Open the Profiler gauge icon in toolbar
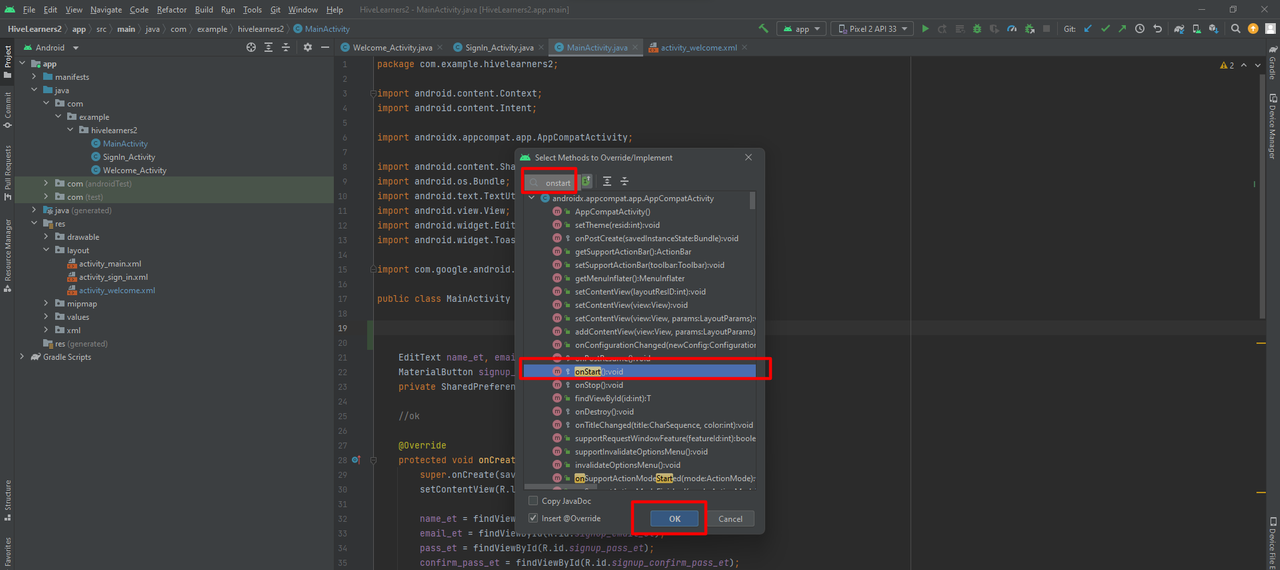Image resolution: width=1280 pixels, height=570 pixels. click(x=1012, y=29)
